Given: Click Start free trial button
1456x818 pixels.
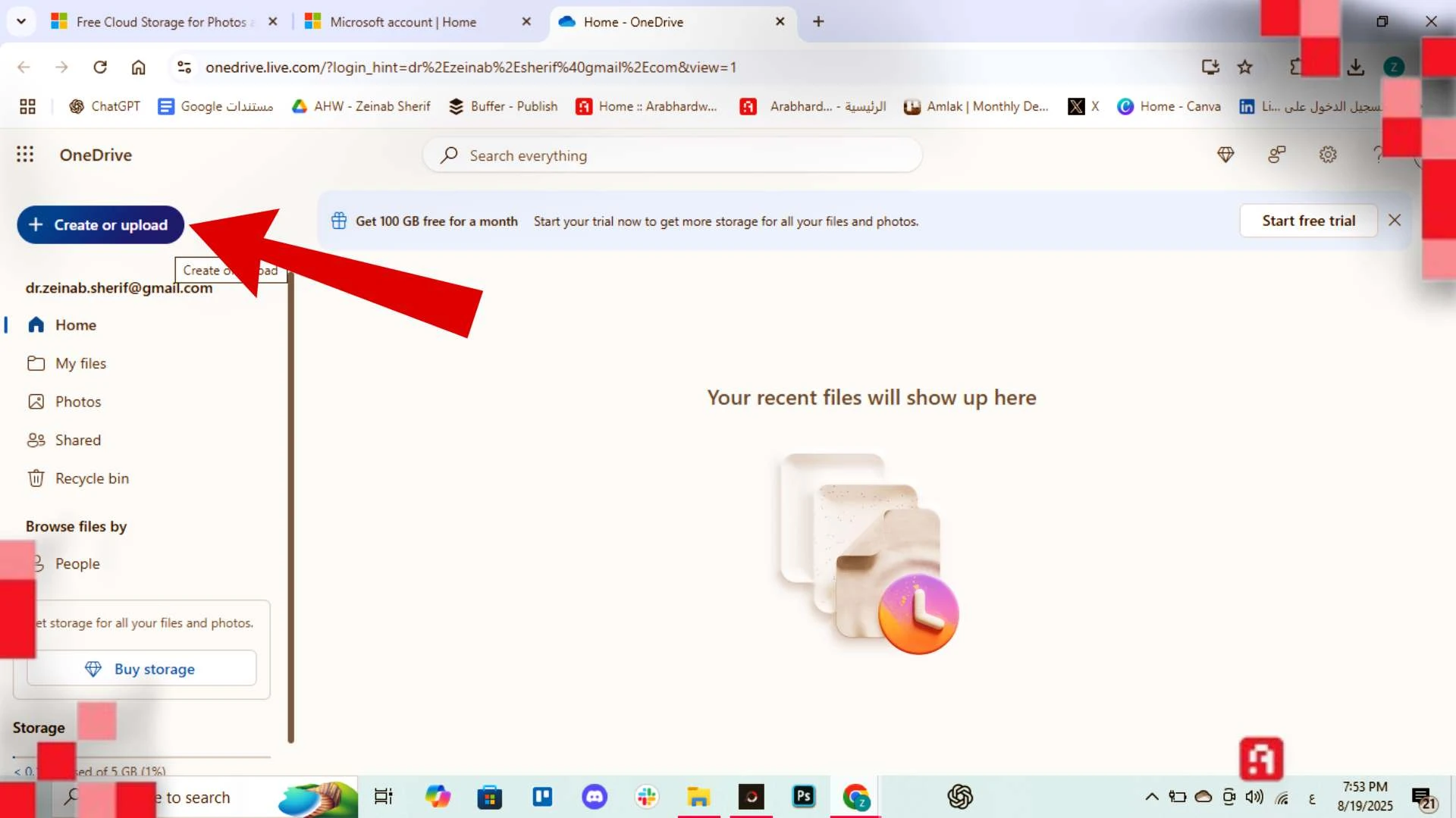Looking at the screenshot, I should tap(1308, 221).
